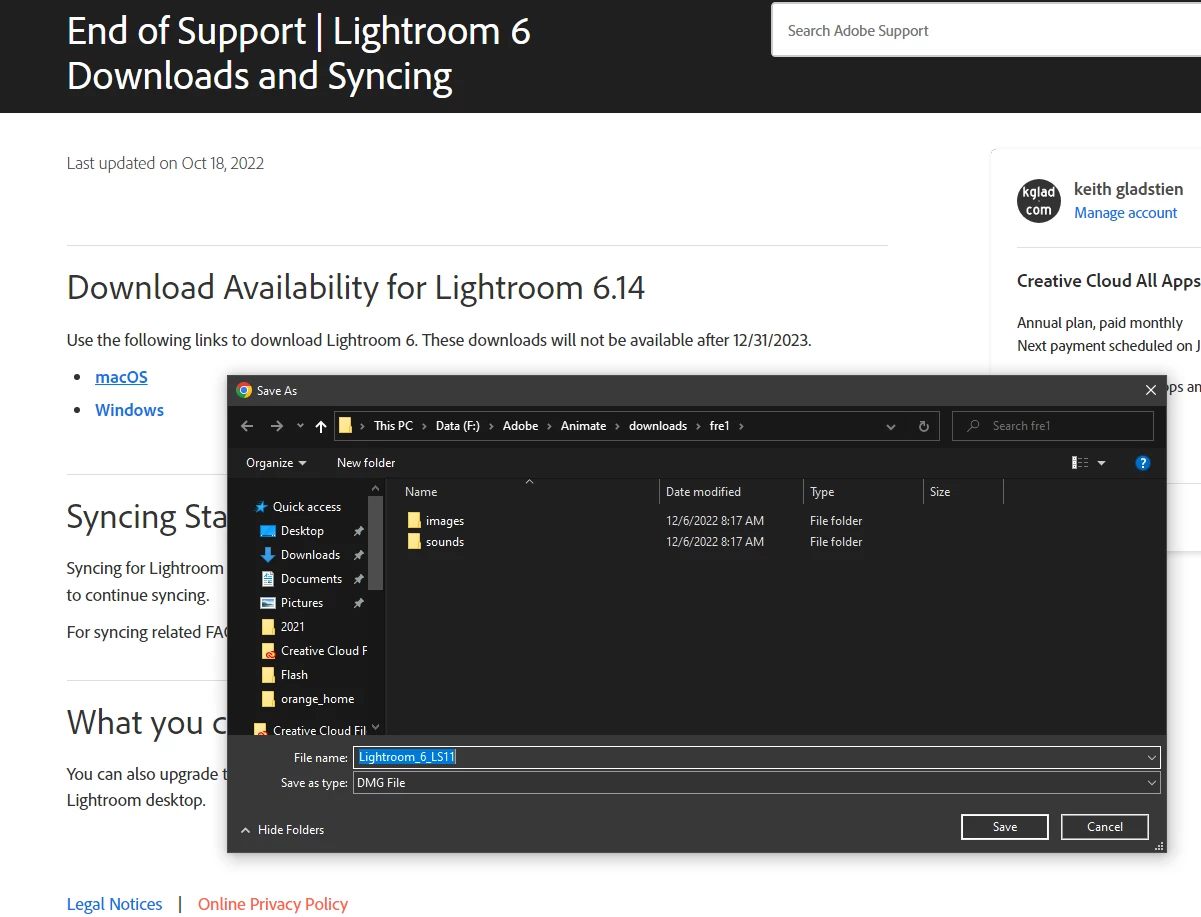Open Desktop in navigation pane
The width and height of the screenshot is (1201, 917).
(x=292, y=531)
